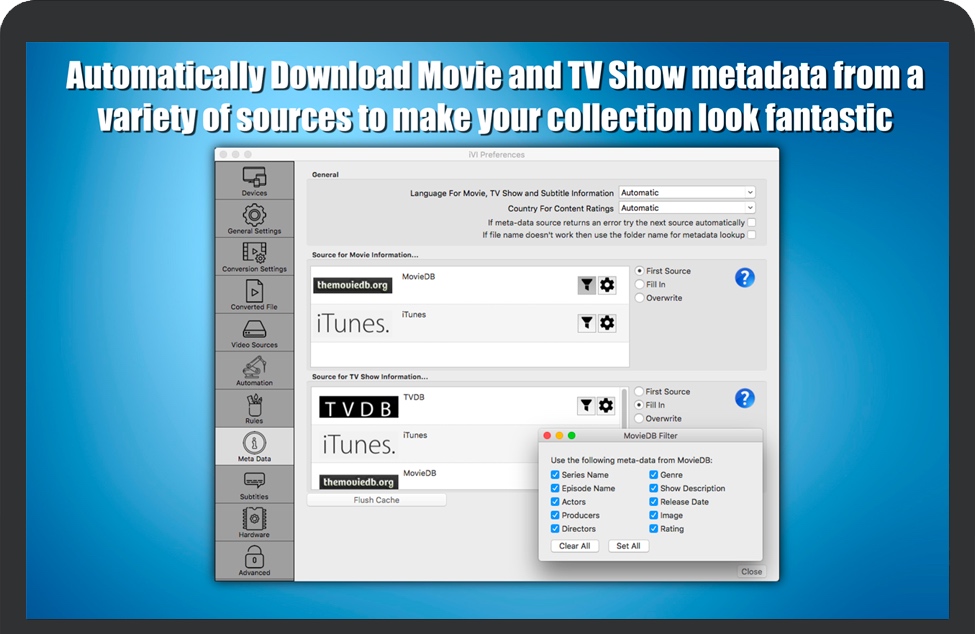
Task: Open gear settings for iTunes movie source
Action: pyautogui.click(x=607, y=323)
